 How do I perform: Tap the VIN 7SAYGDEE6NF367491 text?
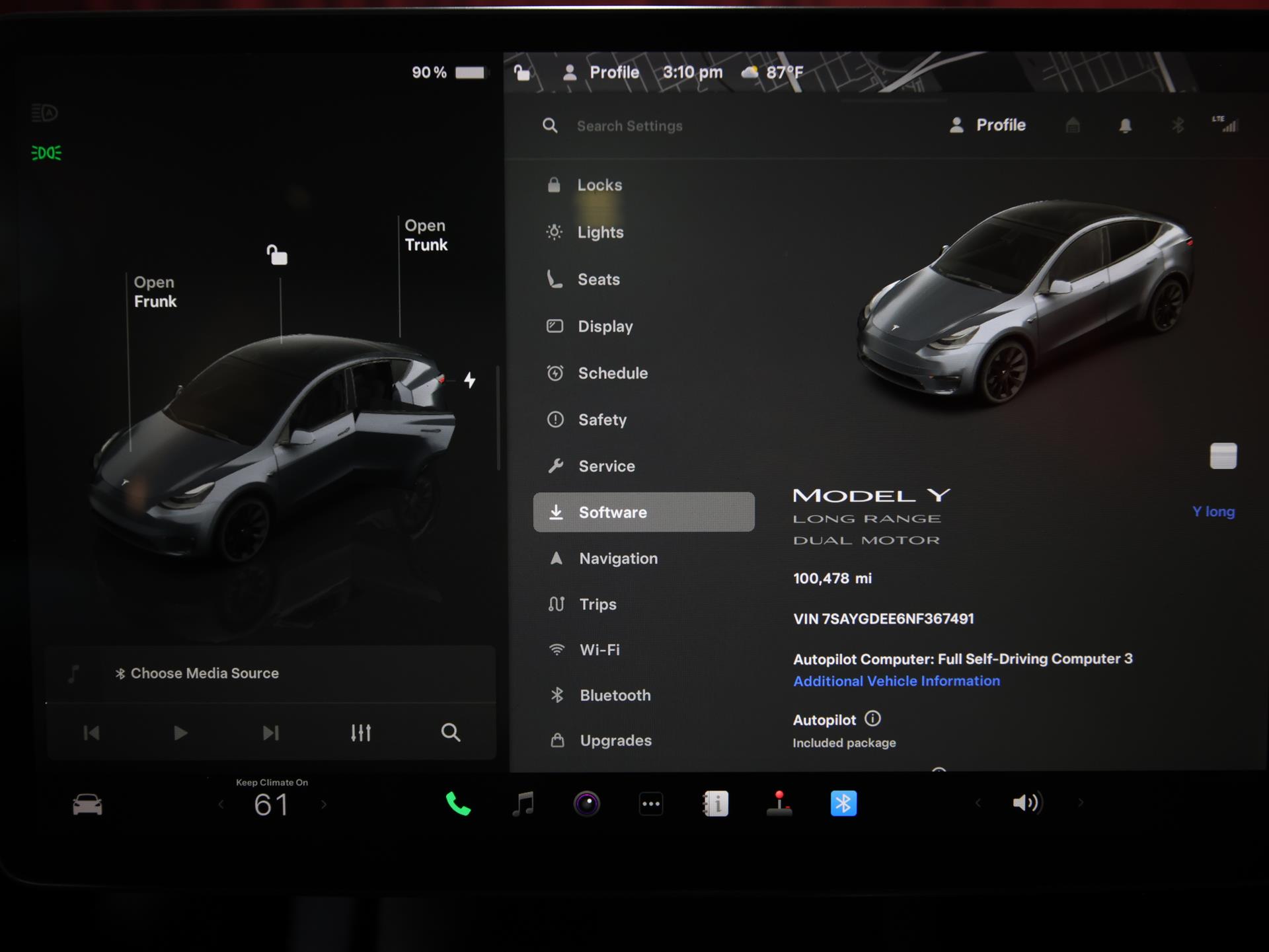coord(884,619)
